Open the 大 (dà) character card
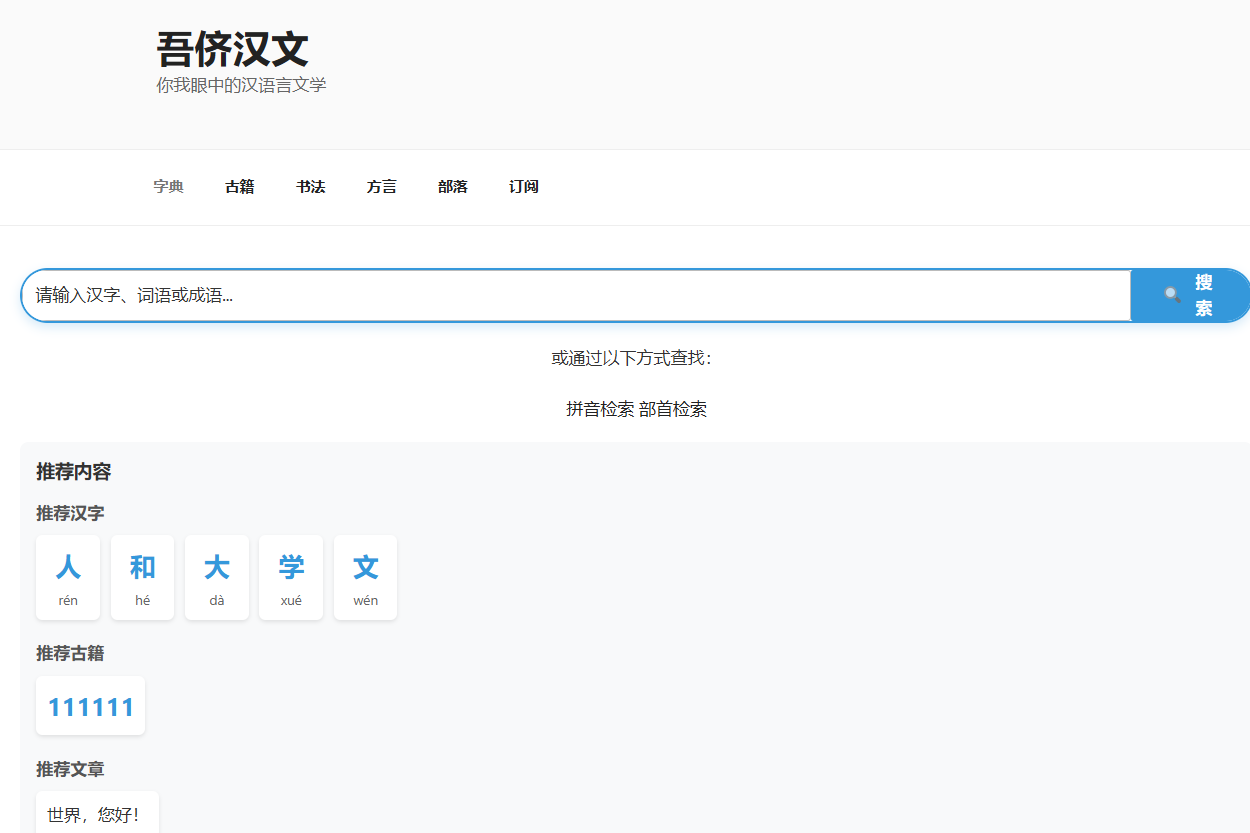Screen dimensions: 1250x833 tap(217, 577)
